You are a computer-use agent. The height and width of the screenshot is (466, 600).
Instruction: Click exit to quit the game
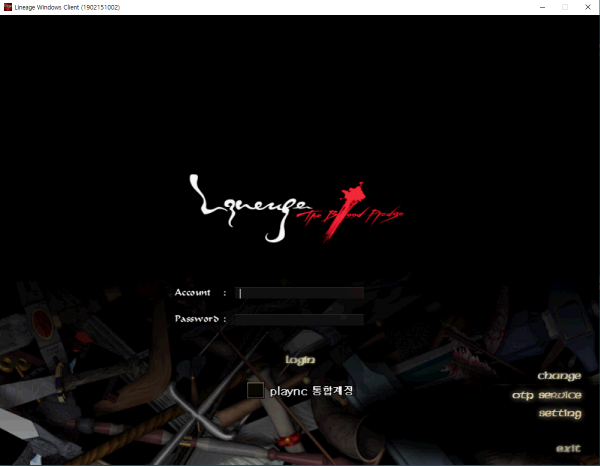[568, 448]
